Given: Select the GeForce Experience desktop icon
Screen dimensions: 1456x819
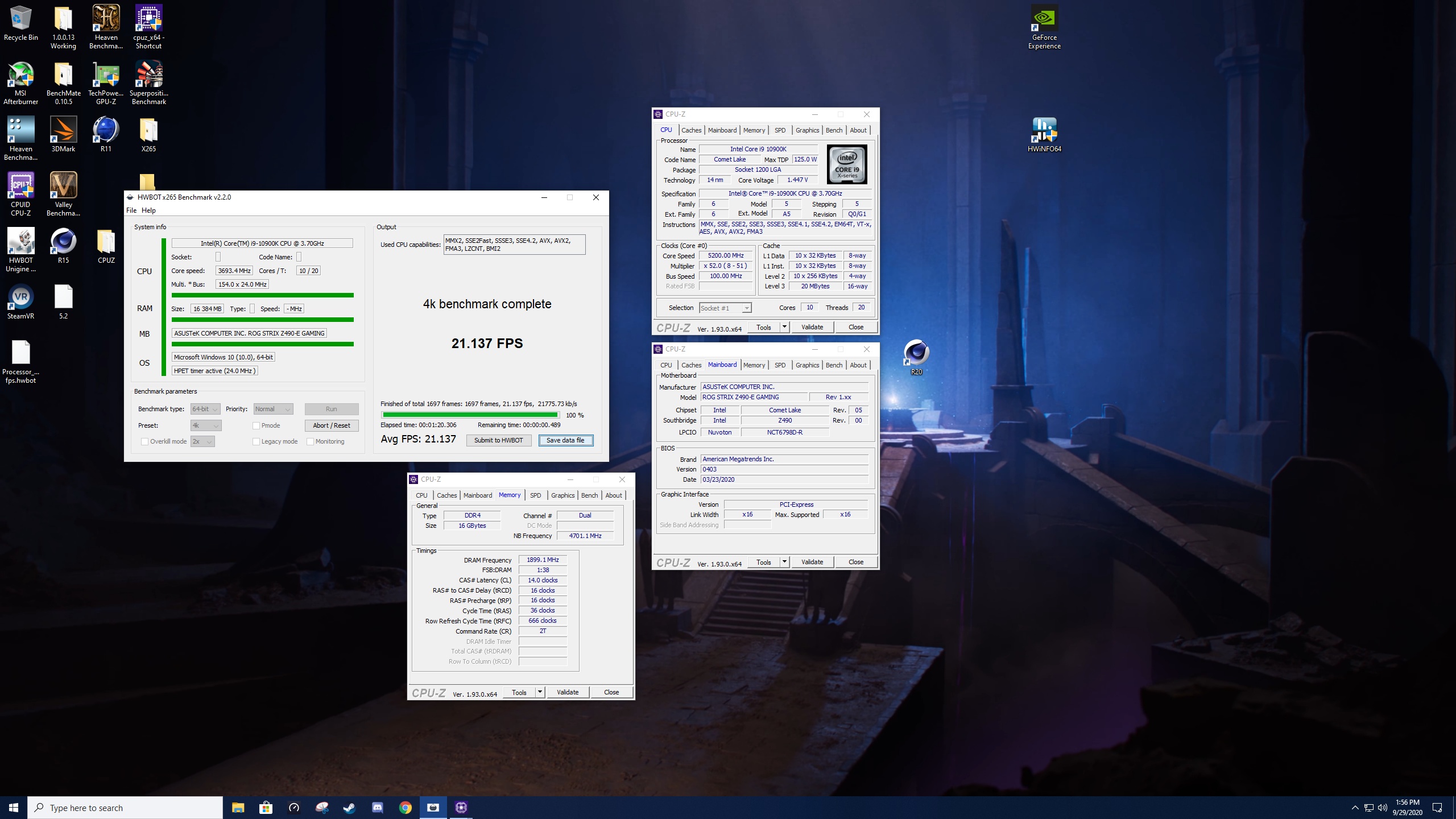Looking at the screenshot, I should (x=1044, y=27).
